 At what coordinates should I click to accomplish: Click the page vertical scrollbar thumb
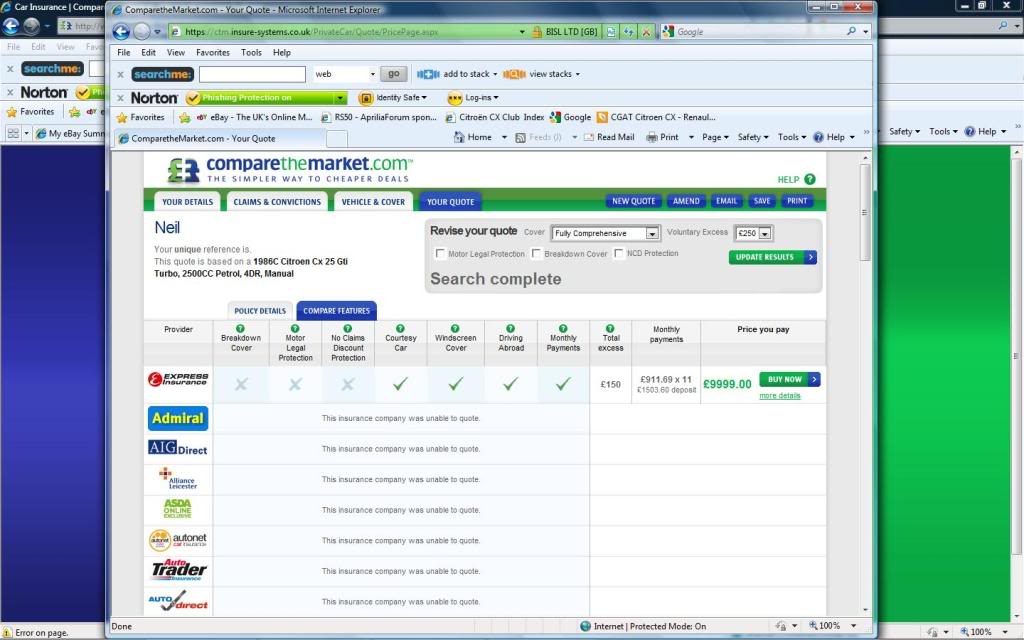[x=865, y=212]
